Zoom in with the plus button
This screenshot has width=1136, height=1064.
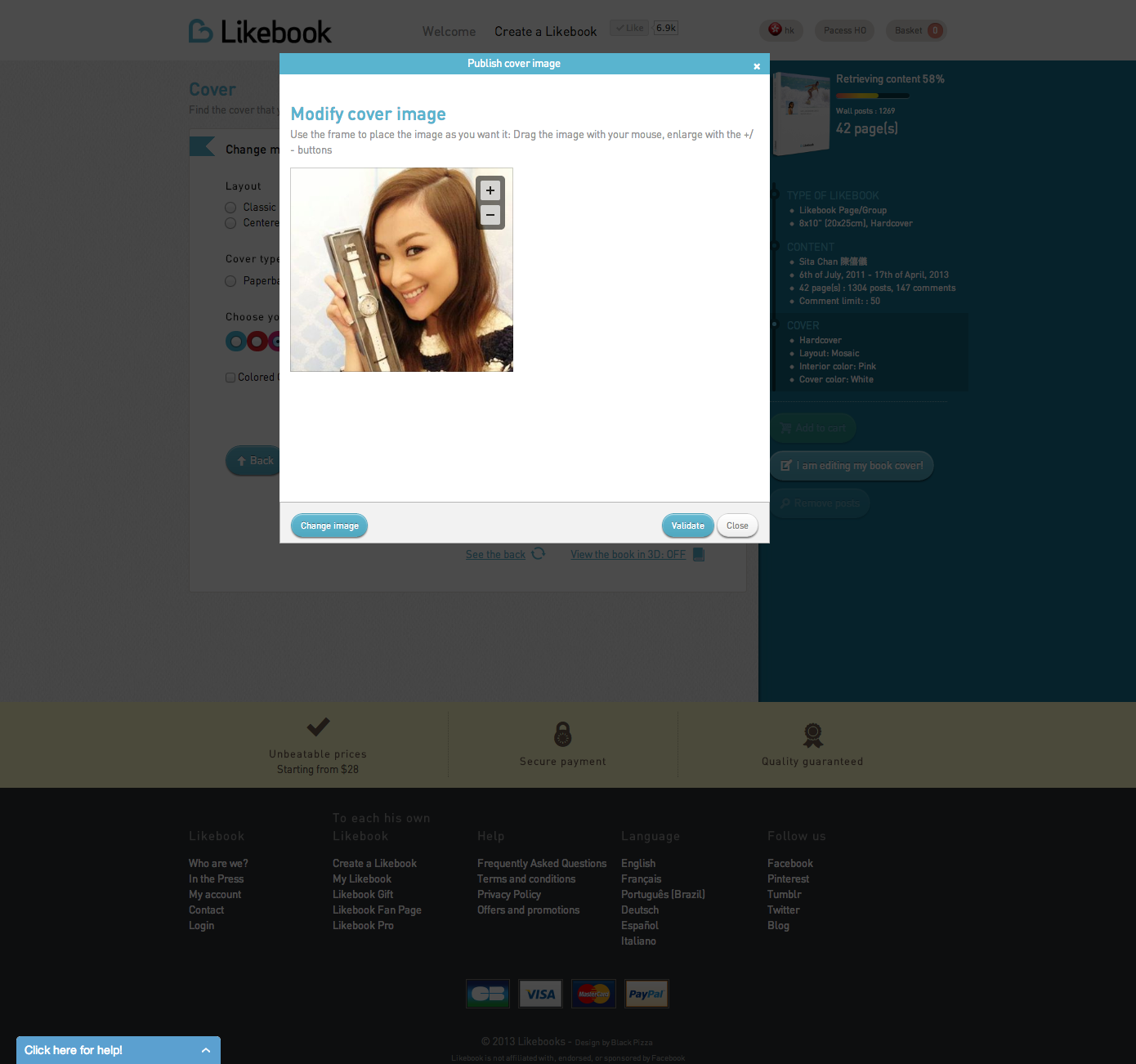click(490, 190)
